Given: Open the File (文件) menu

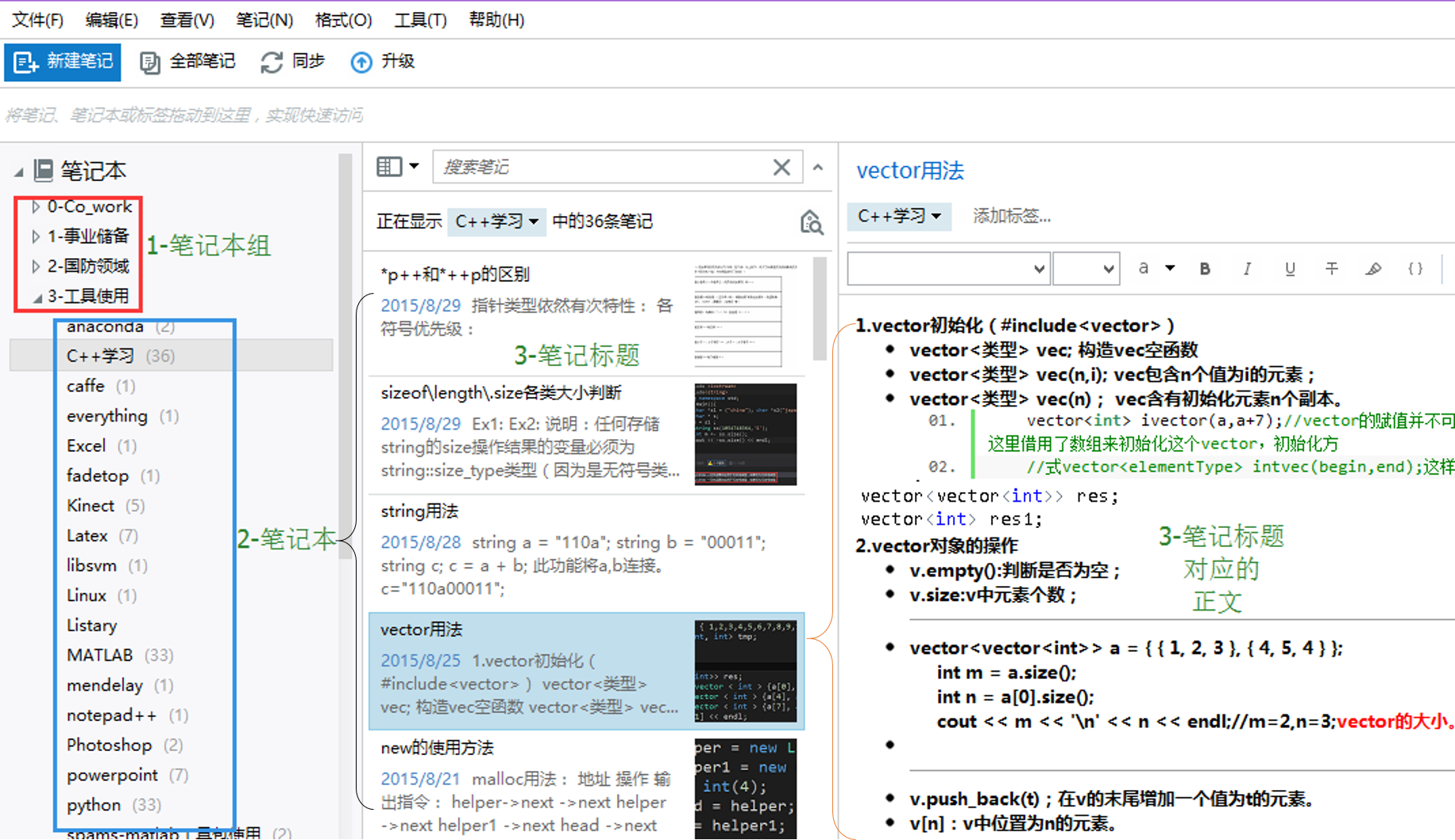Looking at the screenshot, I should 38,20.
